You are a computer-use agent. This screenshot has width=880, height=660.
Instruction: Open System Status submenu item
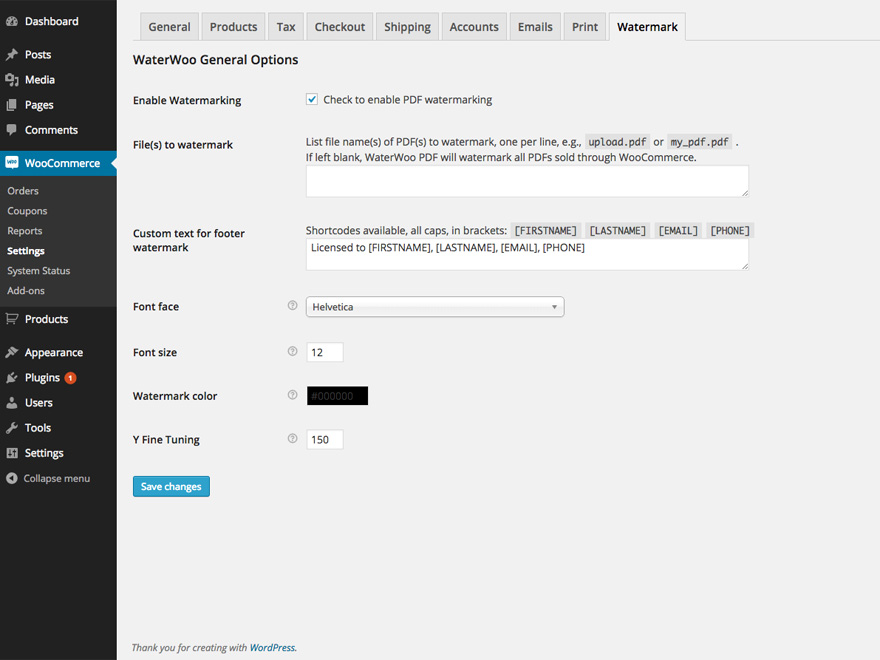pos(39,271)
